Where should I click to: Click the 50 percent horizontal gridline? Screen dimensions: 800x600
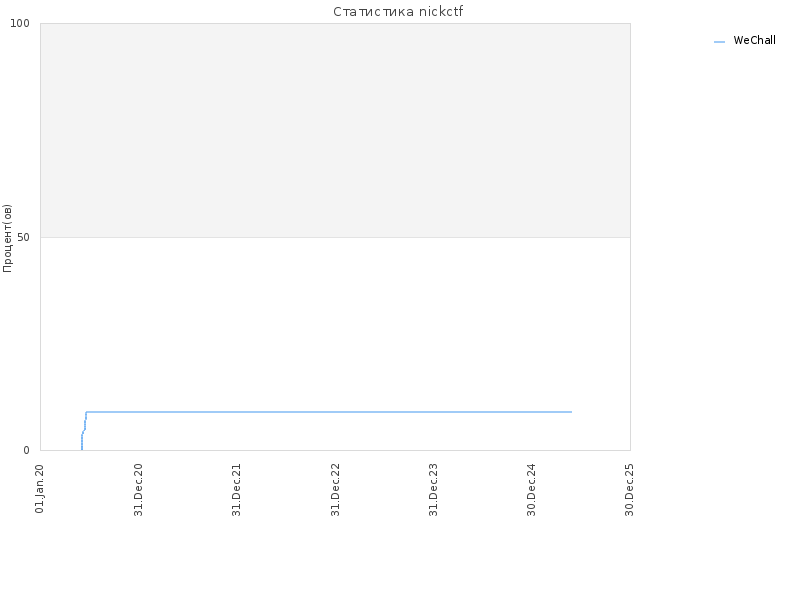tap(335, 237)
